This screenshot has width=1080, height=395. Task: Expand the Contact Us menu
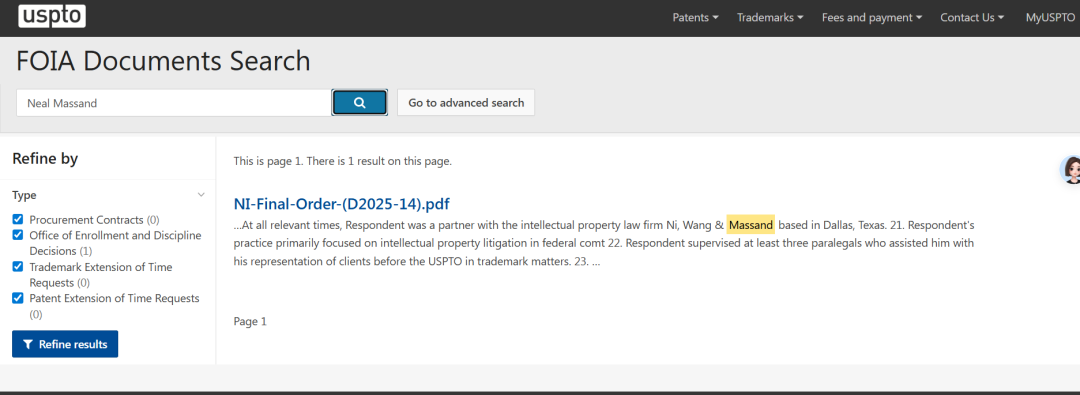click(x=972, y=18)
